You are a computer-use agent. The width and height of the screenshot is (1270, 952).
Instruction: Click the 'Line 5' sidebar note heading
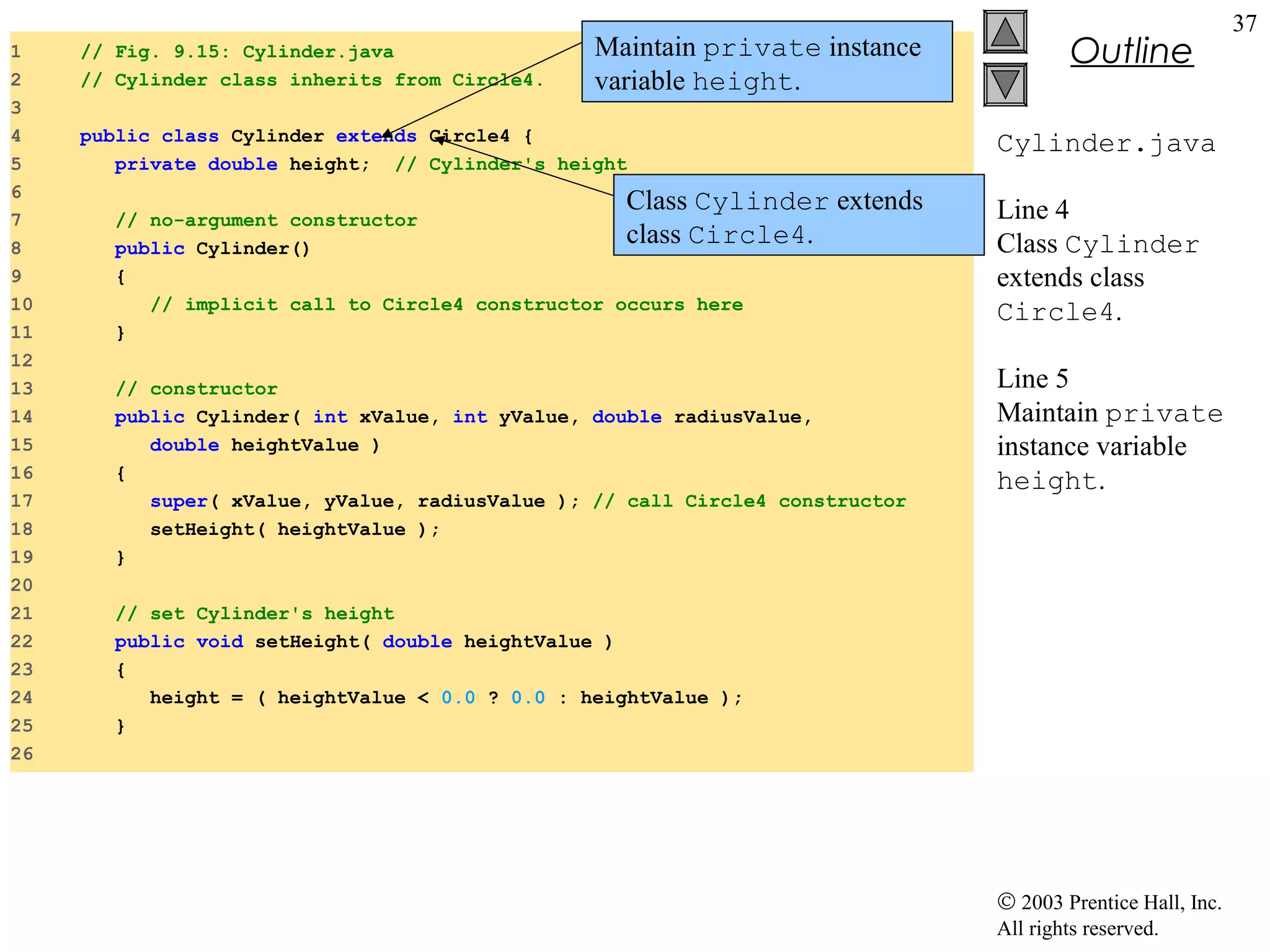click(1032, 379)
